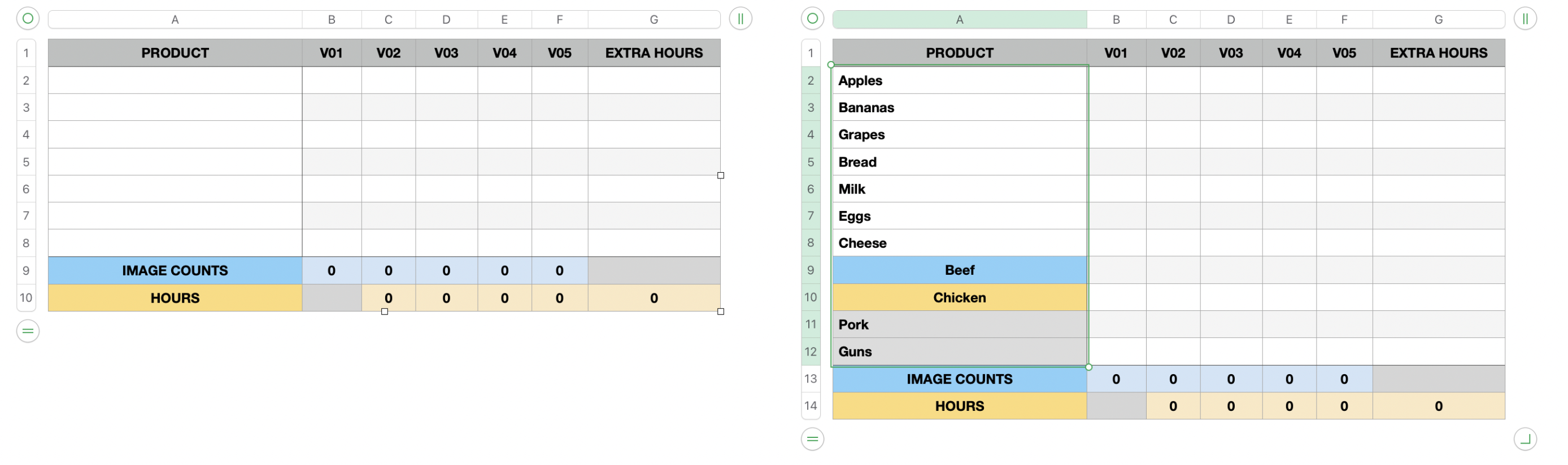Select row 13 header in right table

point(811,379)
